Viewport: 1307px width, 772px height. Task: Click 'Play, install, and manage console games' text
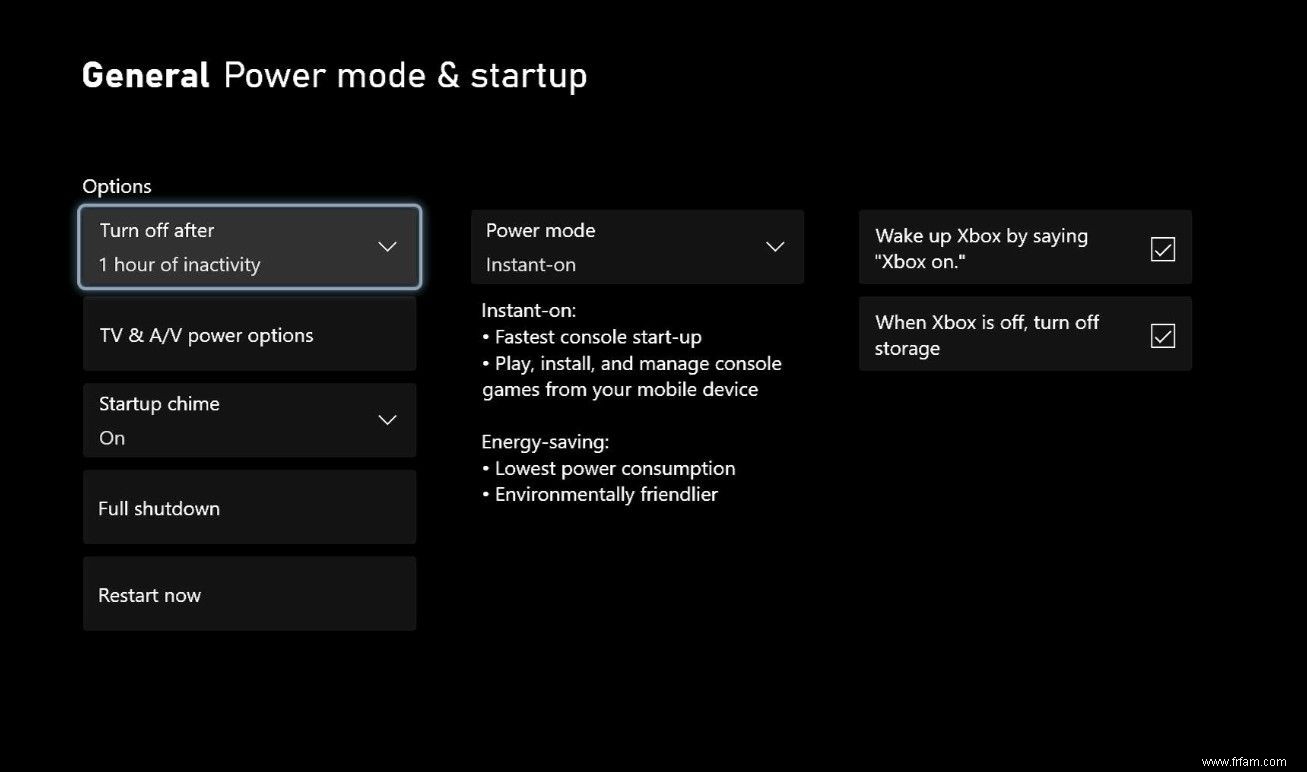(632, 376)
